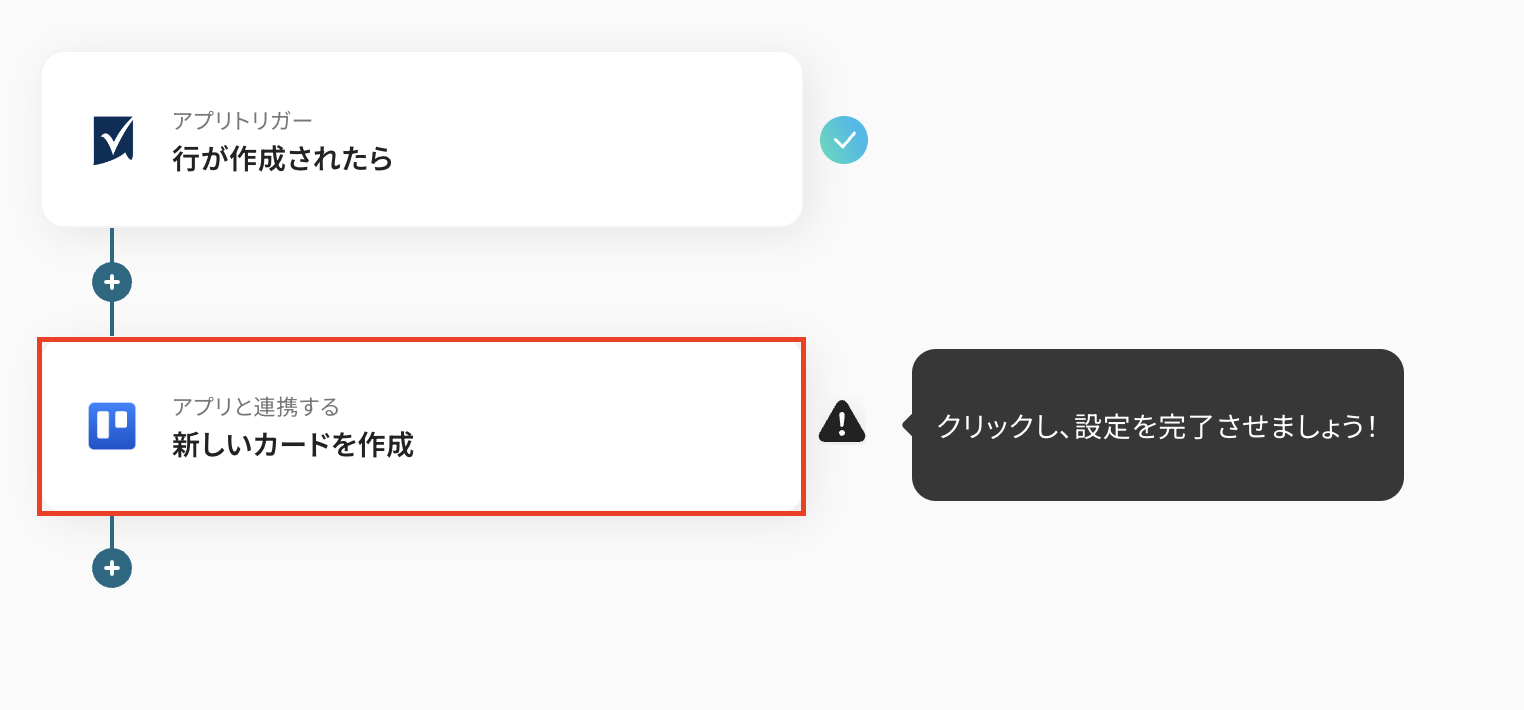Open the 行が作成されたら trigger step

pos(283,159)
